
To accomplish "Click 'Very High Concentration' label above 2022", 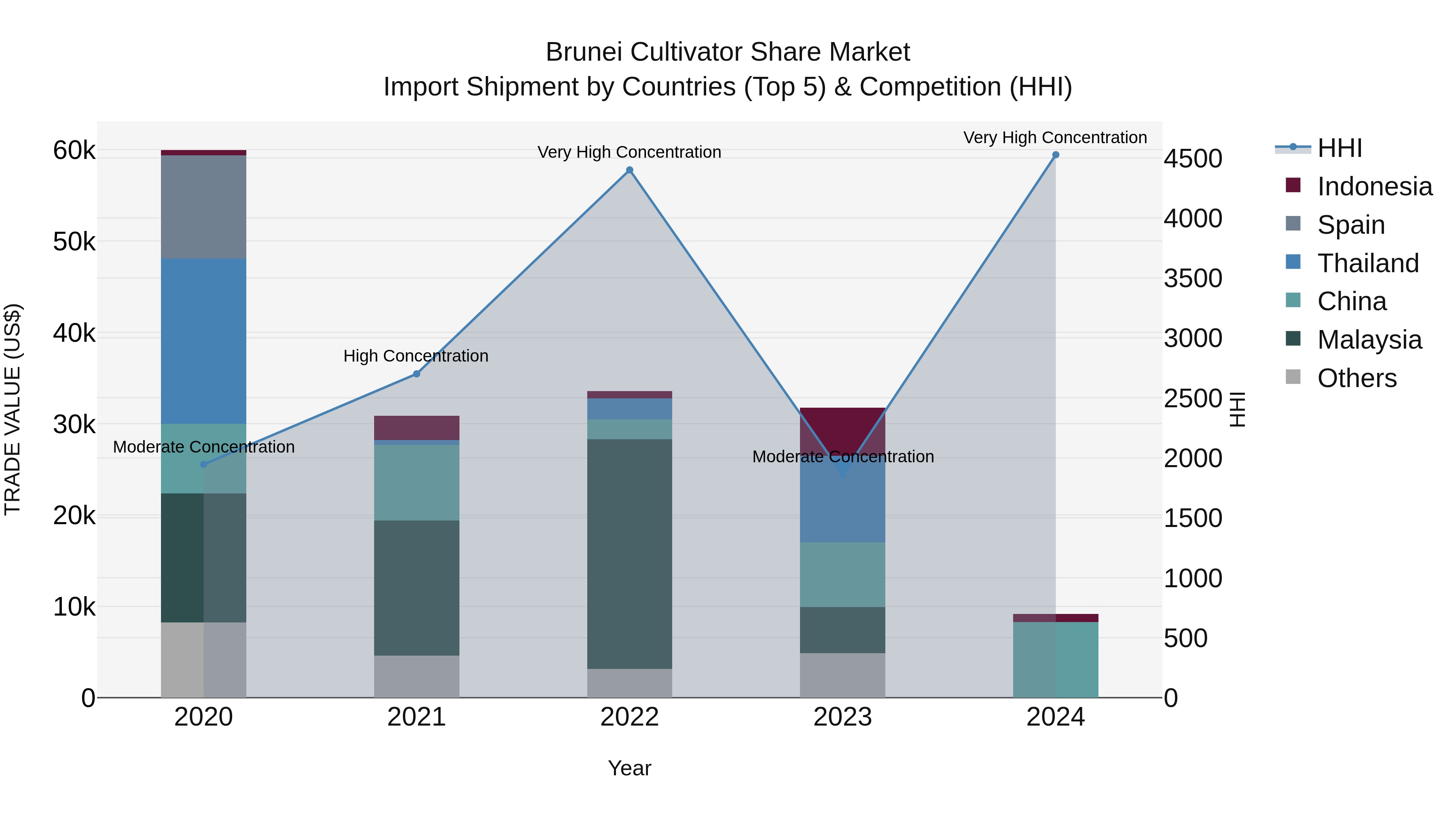I will [630, 152].
